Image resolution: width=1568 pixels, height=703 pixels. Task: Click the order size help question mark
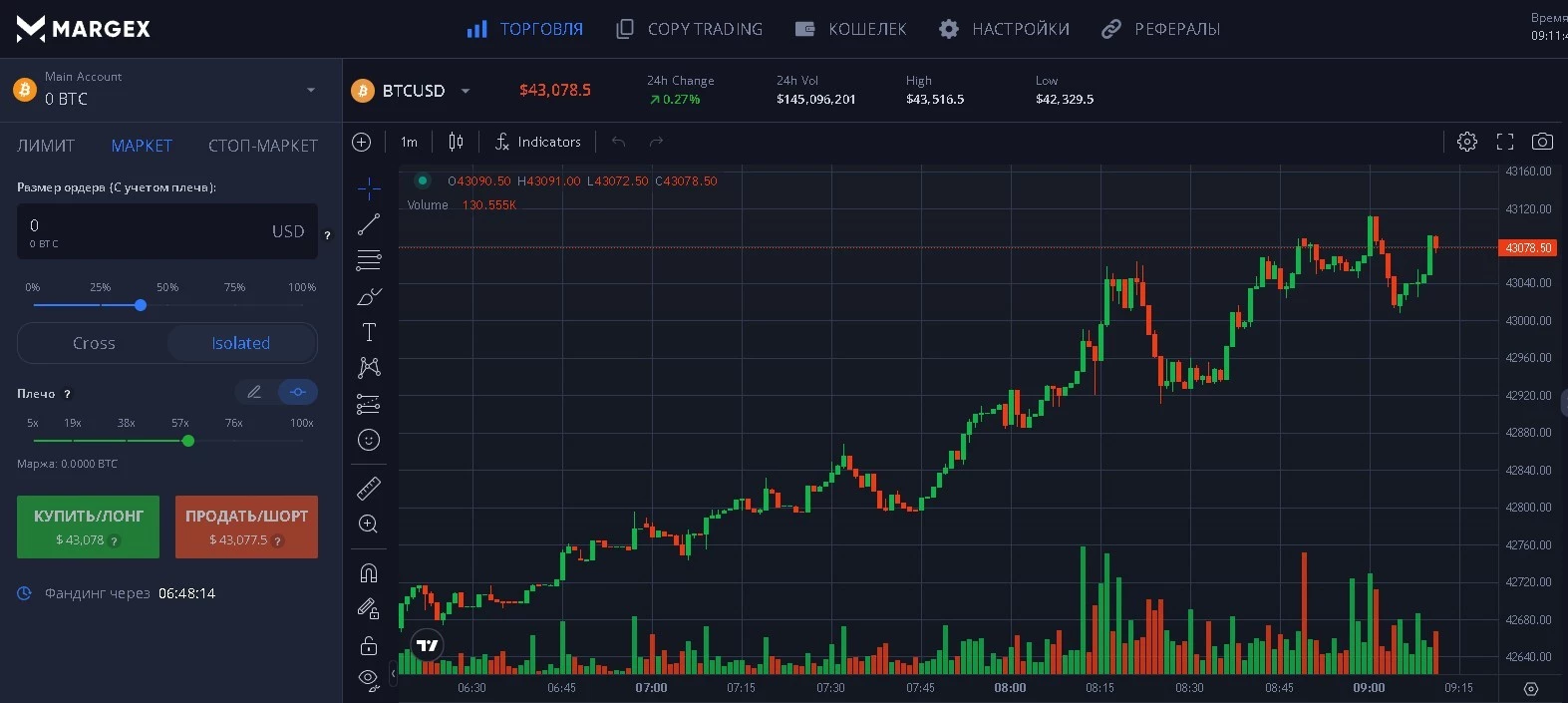tap(327, 235)
